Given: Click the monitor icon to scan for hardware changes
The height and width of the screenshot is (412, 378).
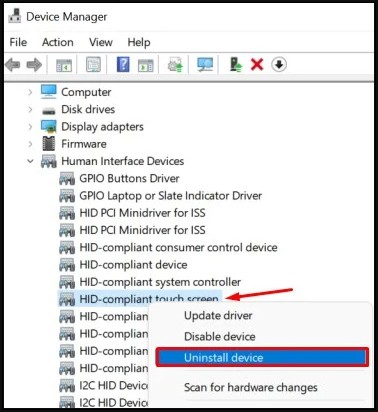Looking at the screenshot, I should tap(205, 64).
